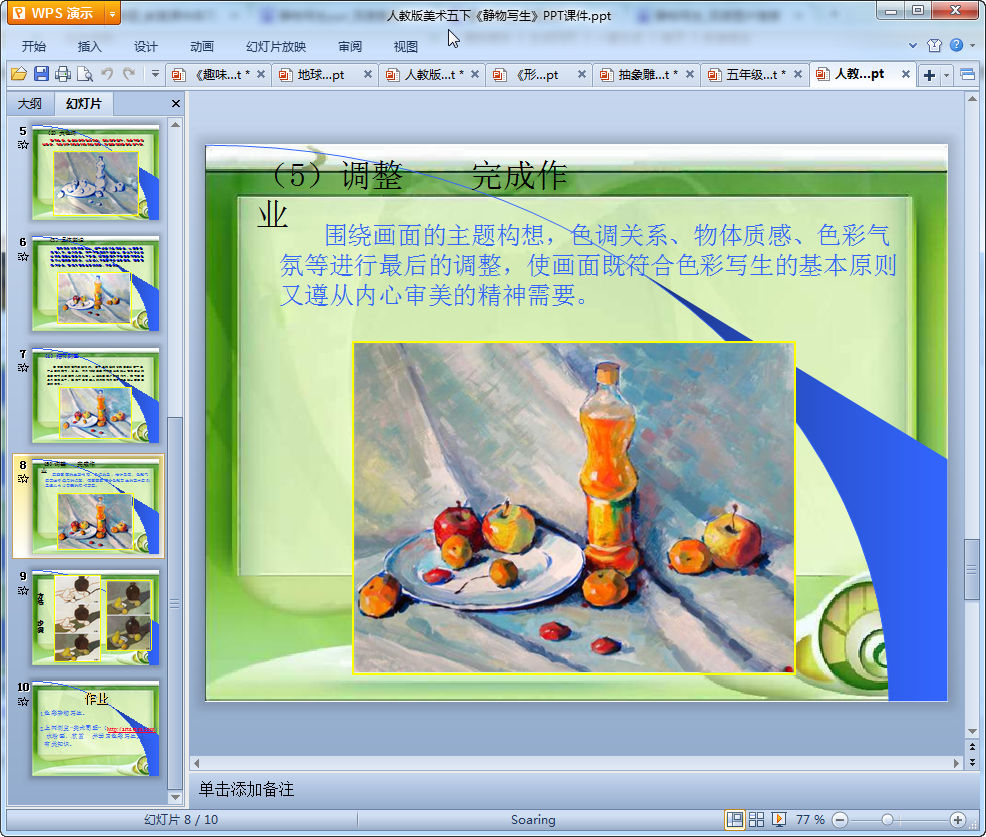Click the WPS 演示 logo button
The height and width of the screenshot is (837, 986).
point(57,13)
